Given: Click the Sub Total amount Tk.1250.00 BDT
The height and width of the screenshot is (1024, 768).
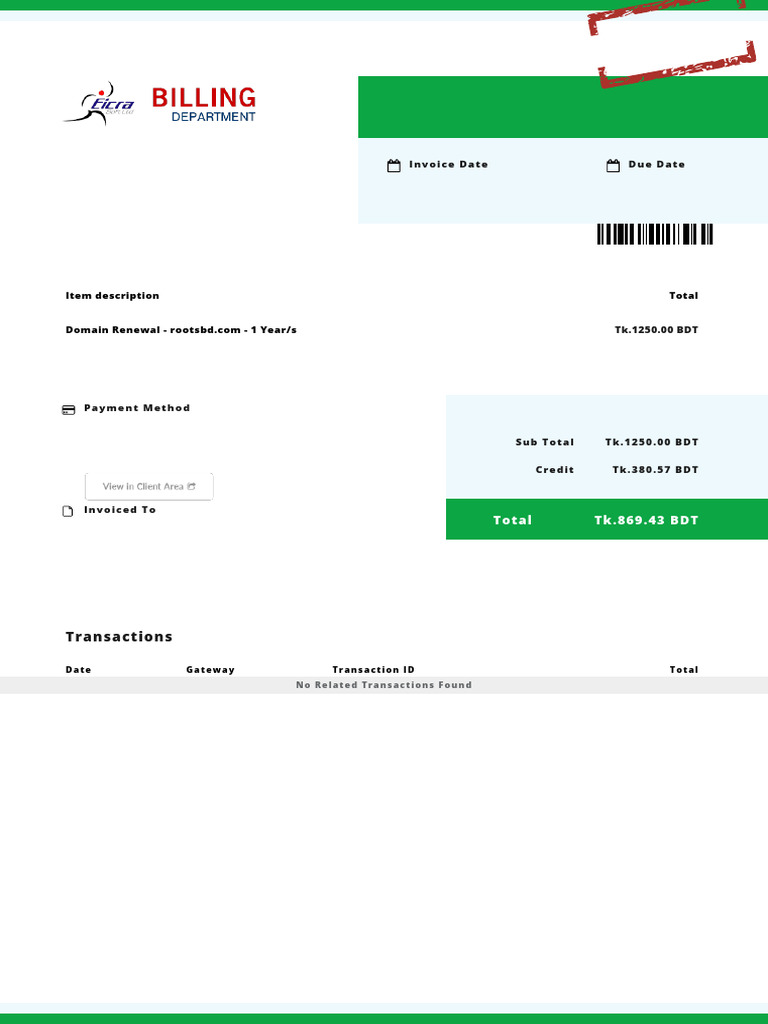Looking at the screenshot, I should 651,442.
